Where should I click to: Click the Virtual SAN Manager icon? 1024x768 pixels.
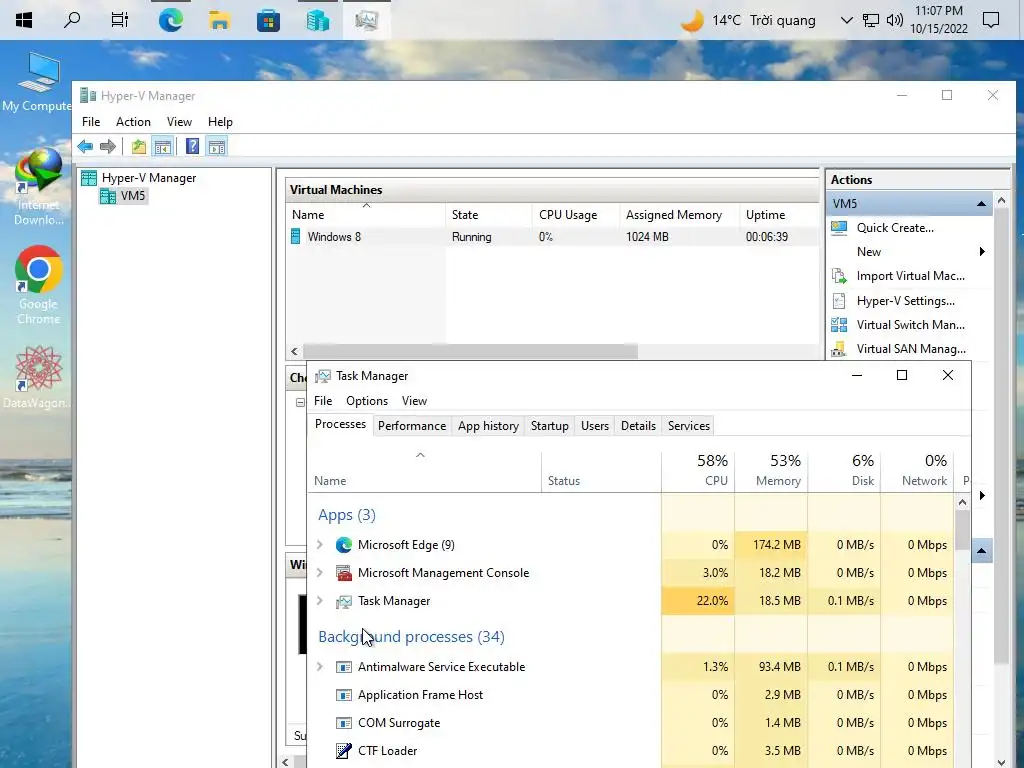(839, 349)
